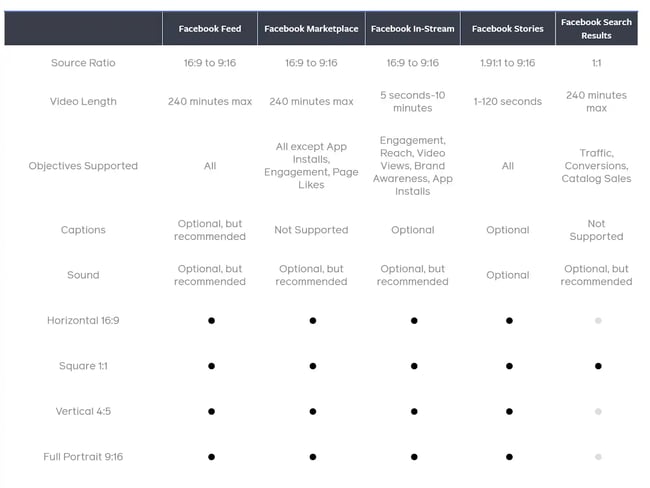Image resolution: width=650 pixels, height=488 pixels.
Task: Click the Facebook In-Stream header cell
Action: coord(412,29)
